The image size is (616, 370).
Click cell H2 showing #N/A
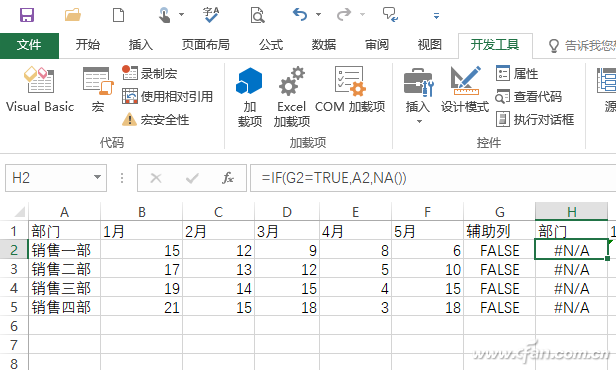[x=572, y=250]
